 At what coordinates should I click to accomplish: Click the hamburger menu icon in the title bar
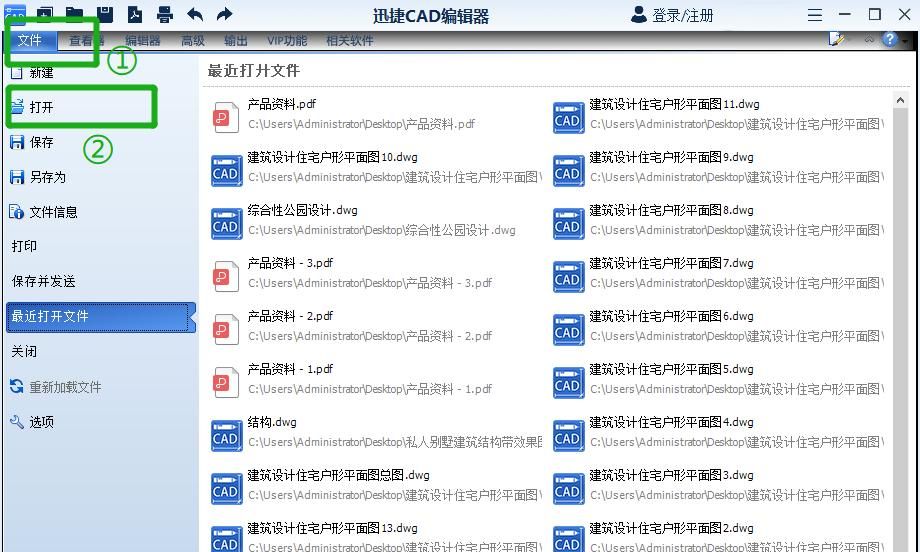(815, 15)
